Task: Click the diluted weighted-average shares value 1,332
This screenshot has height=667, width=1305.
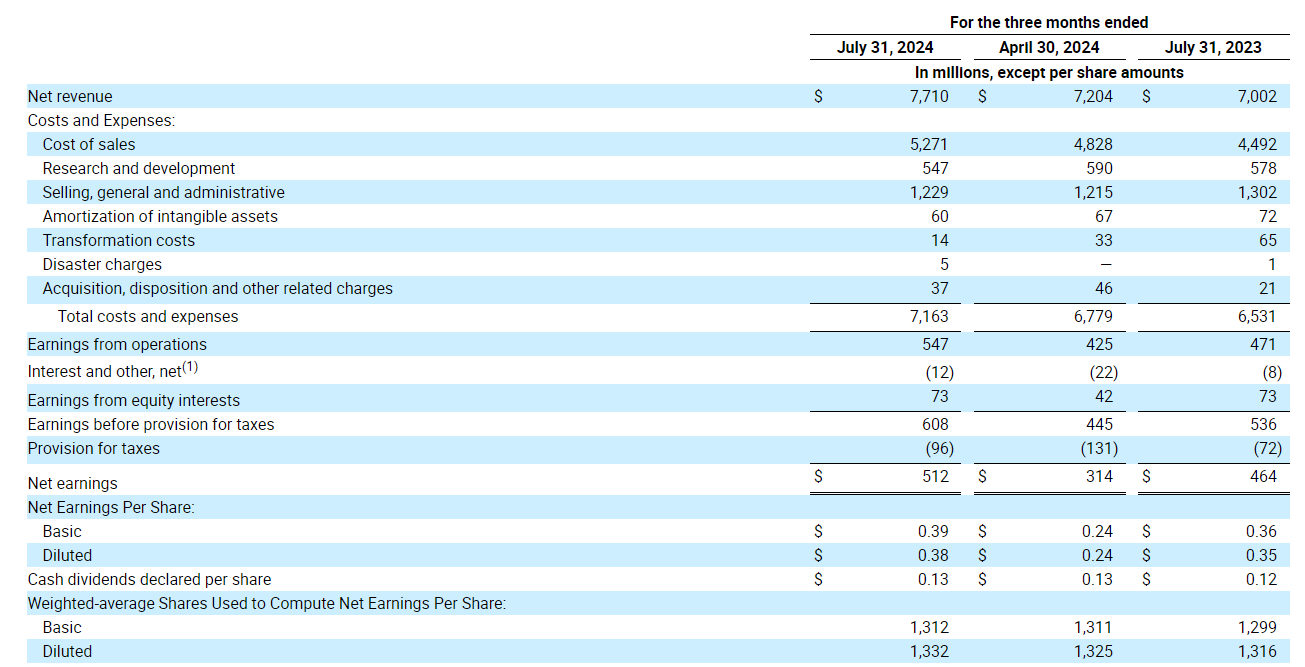Action: pyautogui.click(x=929, y=652)
